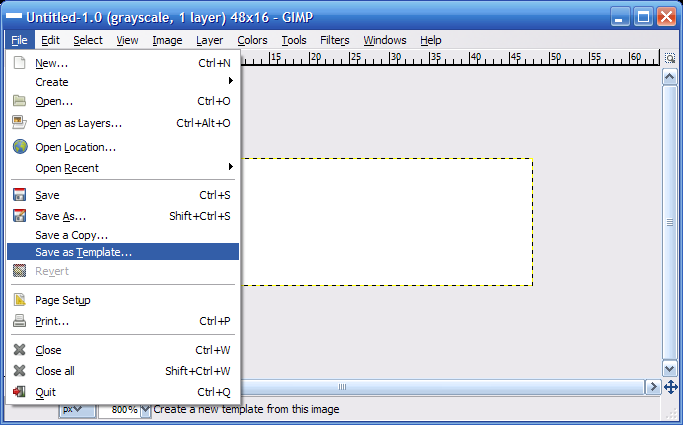Click the vertical scrollbar thumb
Image resolution: width=683 pixels, height=425 pixels.
tap(669, 222)
